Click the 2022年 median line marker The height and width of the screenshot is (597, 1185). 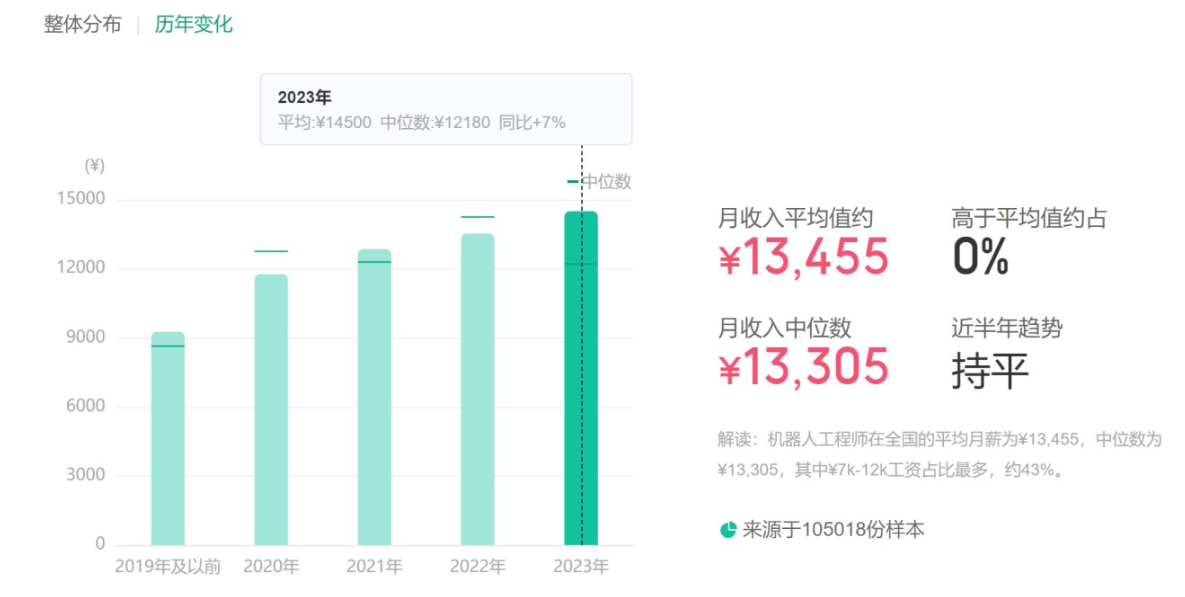tap(478, 217)
